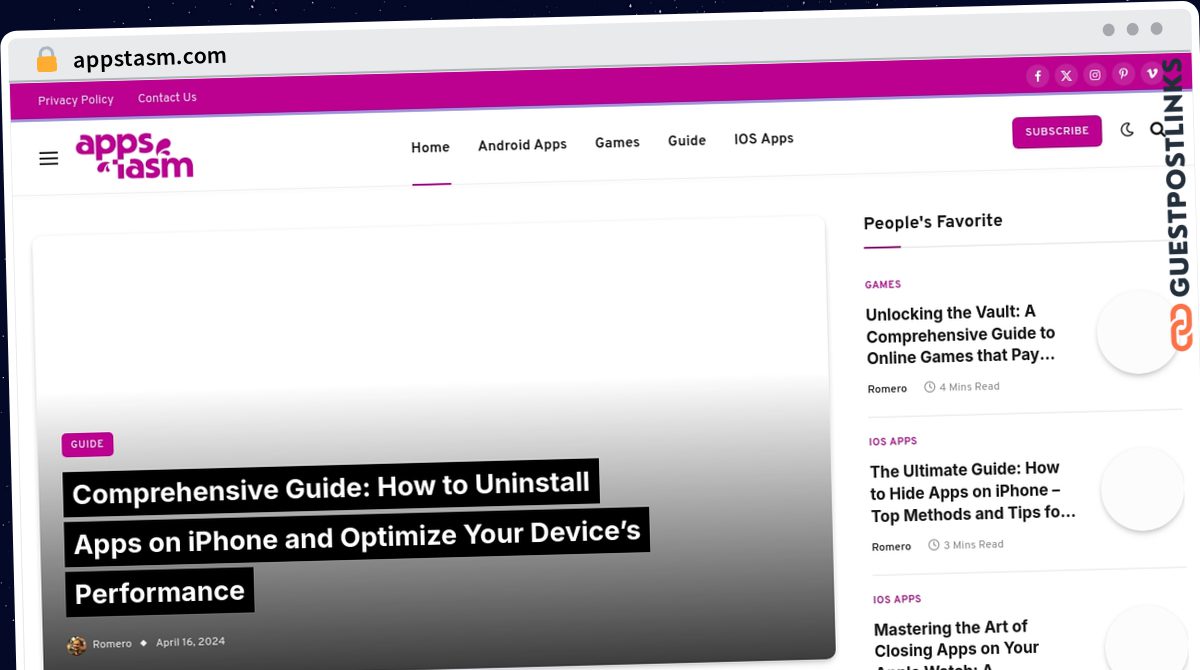Click the clock icon beside 4 Mins Read
1200x670 pixels.
[x=929, y=387]
